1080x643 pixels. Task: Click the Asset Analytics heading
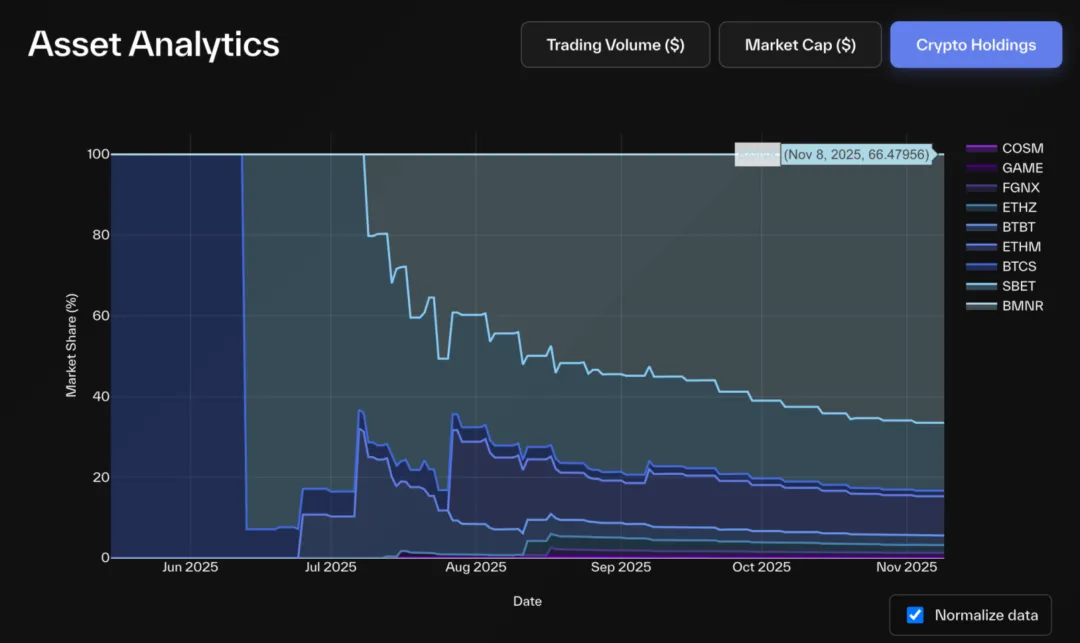point(154,45)
